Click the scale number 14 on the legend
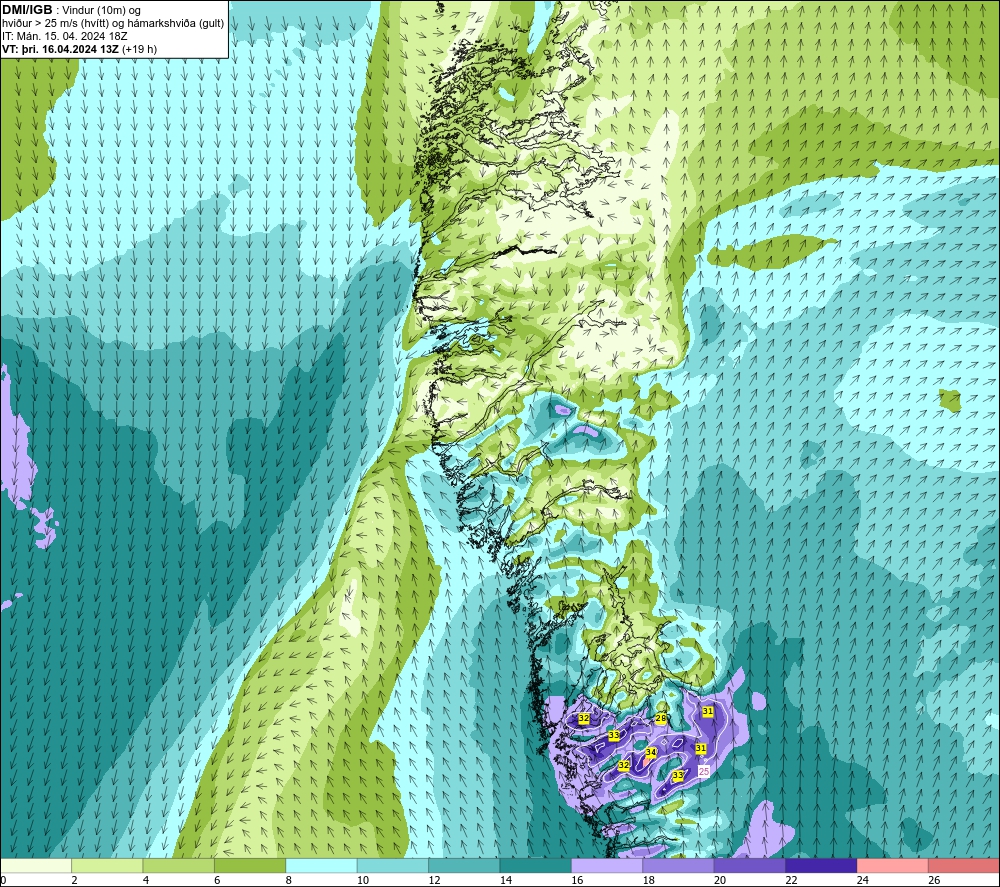This screenshot has width=1000, height=887. [x=506, y=880]
